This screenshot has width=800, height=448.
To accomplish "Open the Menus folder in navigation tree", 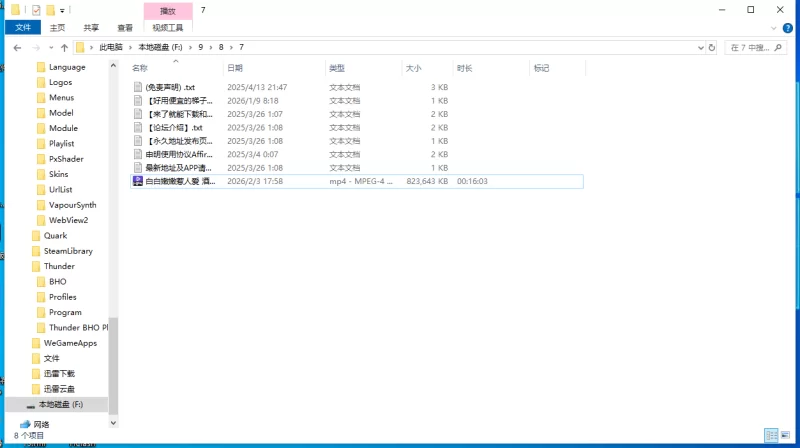I will [61, 98].
